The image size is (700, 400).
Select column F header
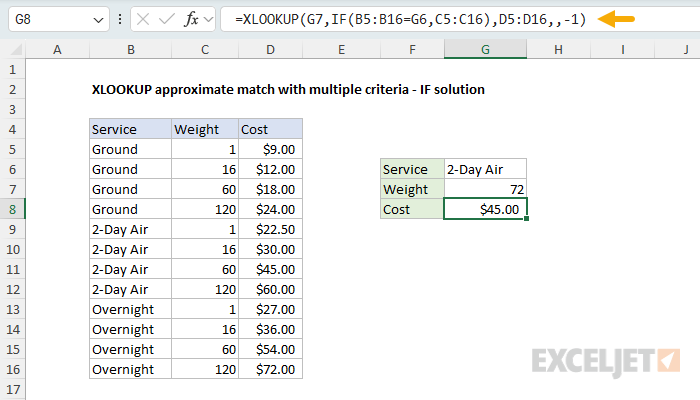click(x=412, y=50)
